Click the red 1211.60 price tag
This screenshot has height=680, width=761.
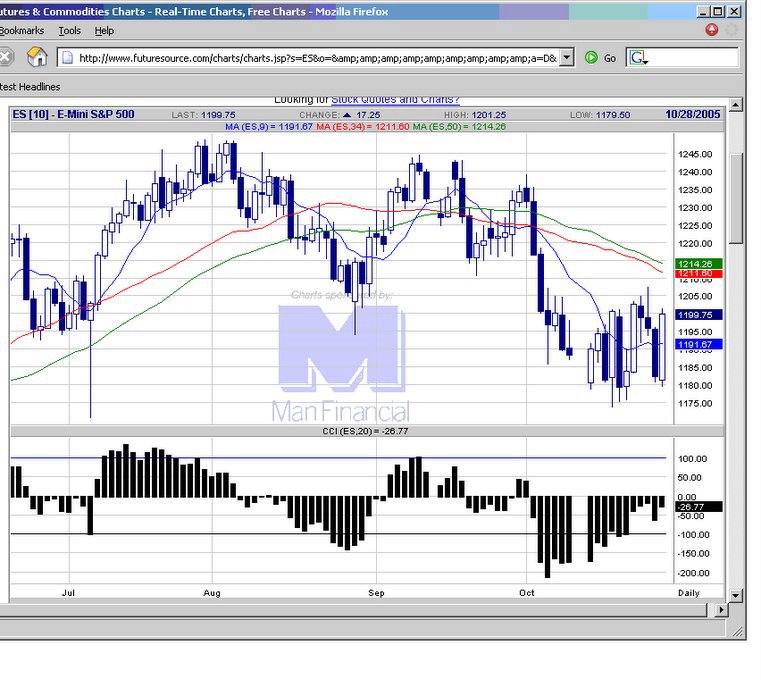pyautogui.click(x=698, y=274)
